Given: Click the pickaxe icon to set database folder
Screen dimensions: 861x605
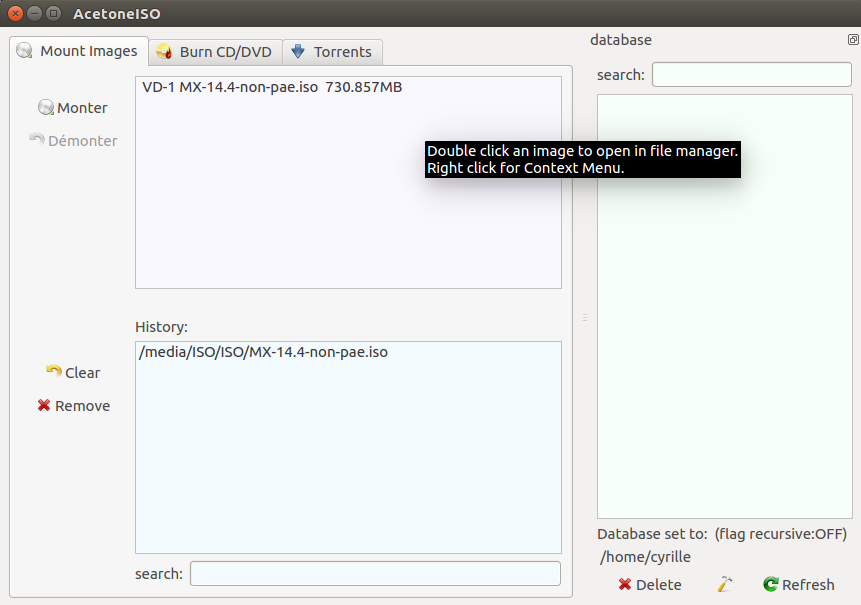Looking at the screenshot, I should click(725, 584).
